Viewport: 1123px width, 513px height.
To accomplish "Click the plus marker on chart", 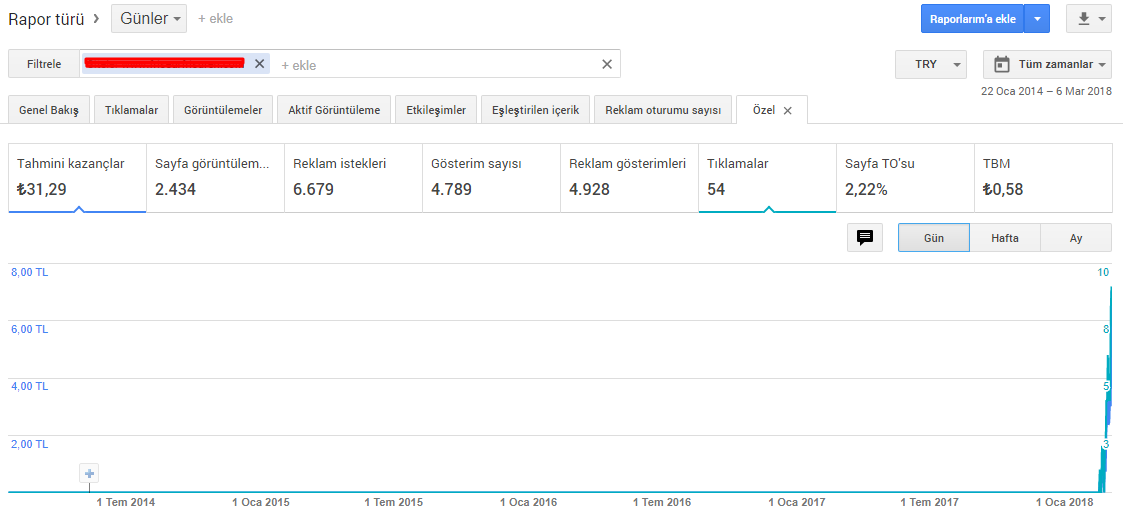I will [90, 474].
